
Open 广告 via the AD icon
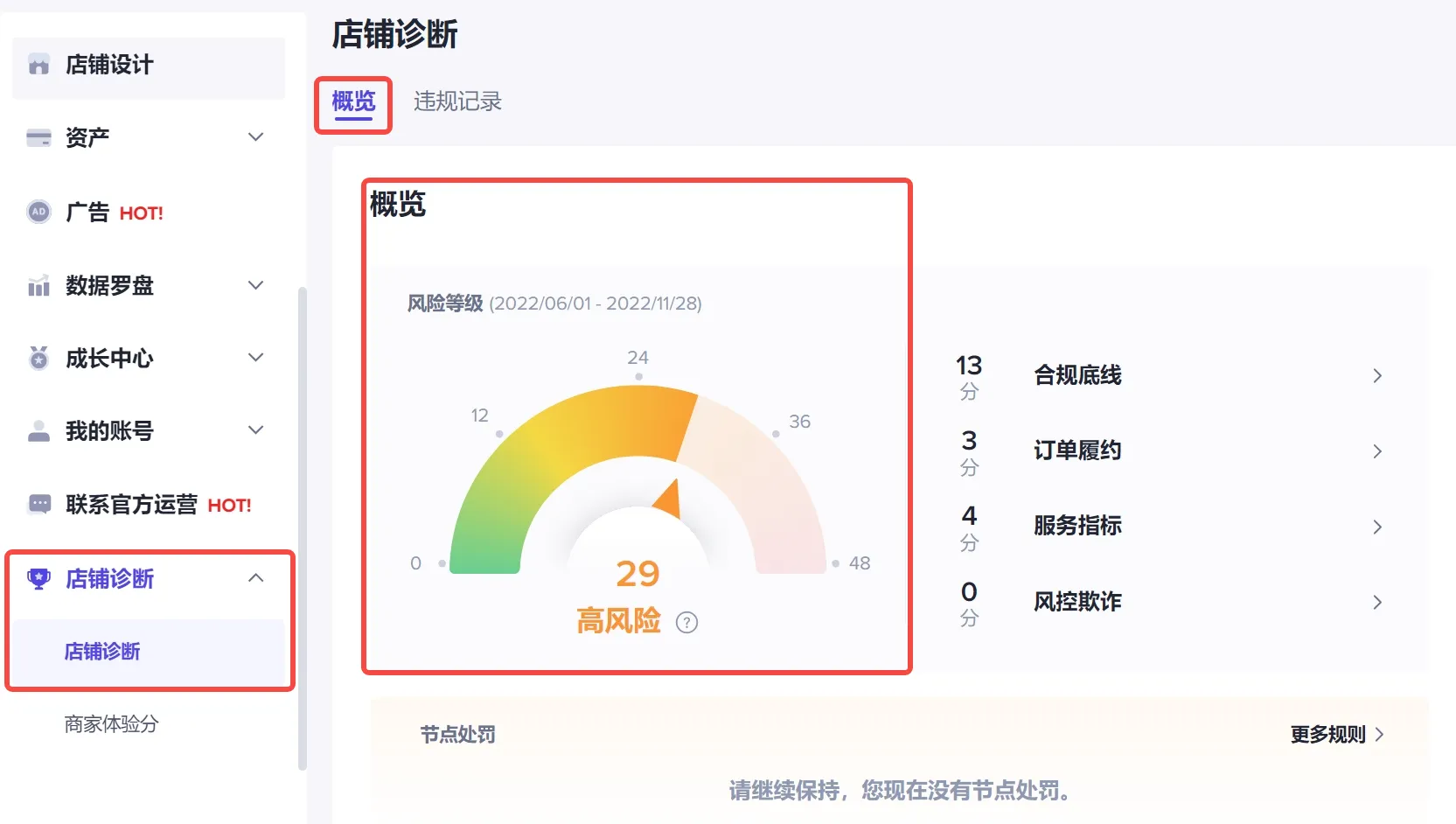coord(38,211)
